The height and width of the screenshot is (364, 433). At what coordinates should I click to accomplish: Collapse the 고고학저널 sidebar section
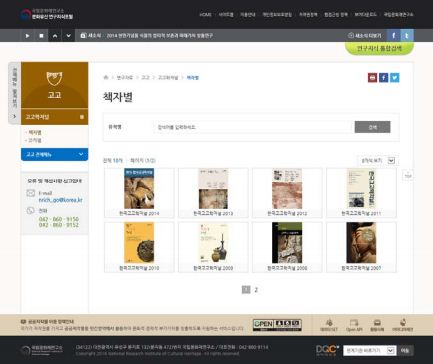[55, 117]
